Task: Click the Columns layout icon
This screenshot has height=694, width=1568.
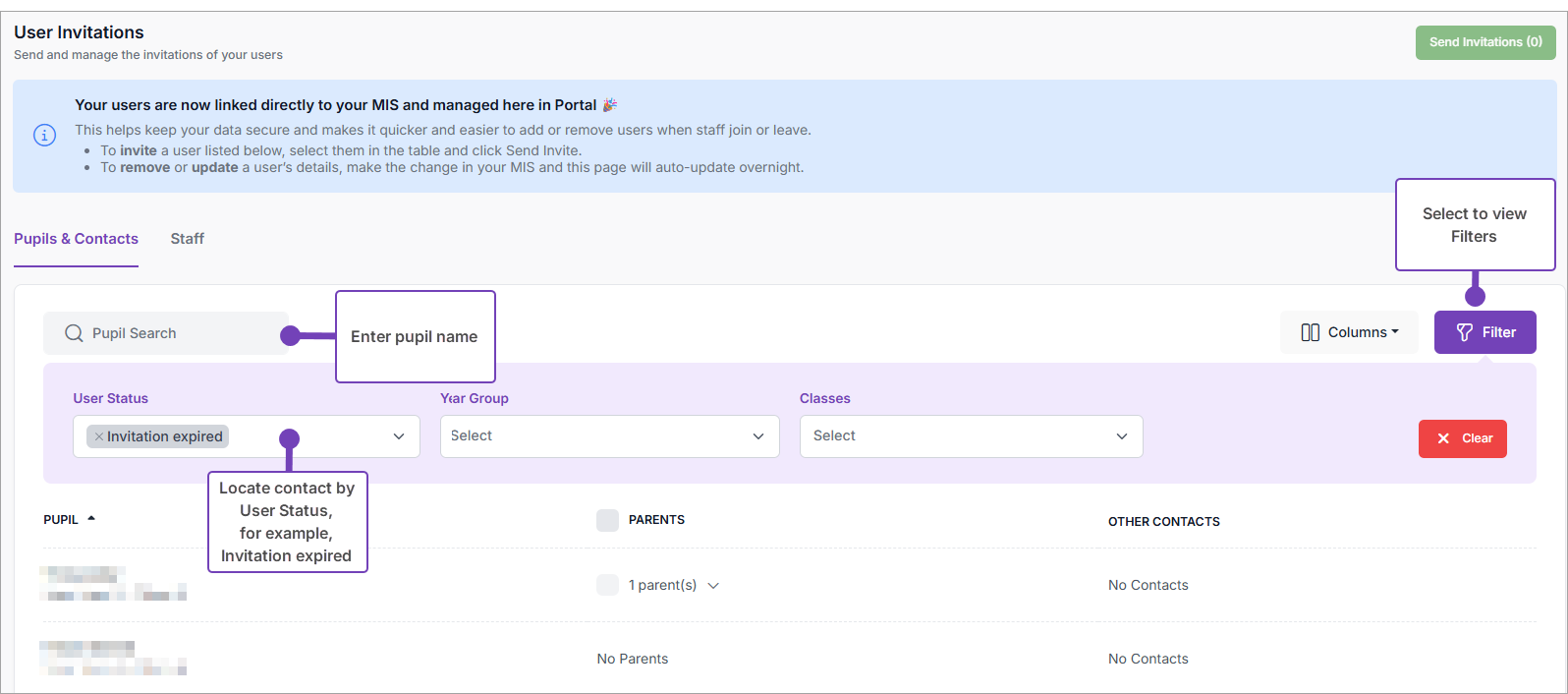Action: click(1310, 332)
